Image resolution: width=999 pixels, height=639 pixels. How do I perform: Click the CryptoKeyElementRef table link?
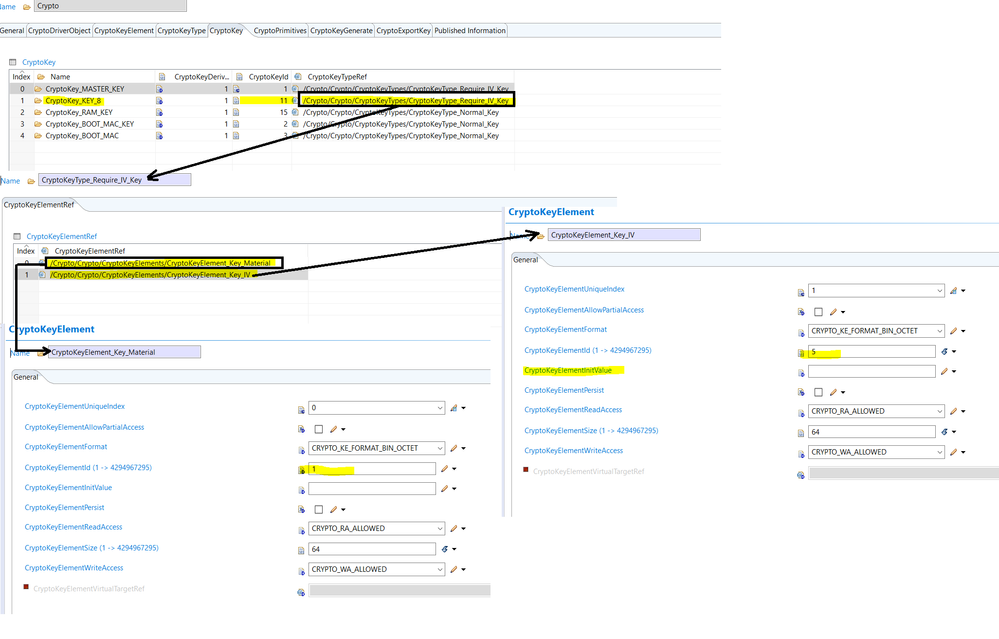click(62, 236)
